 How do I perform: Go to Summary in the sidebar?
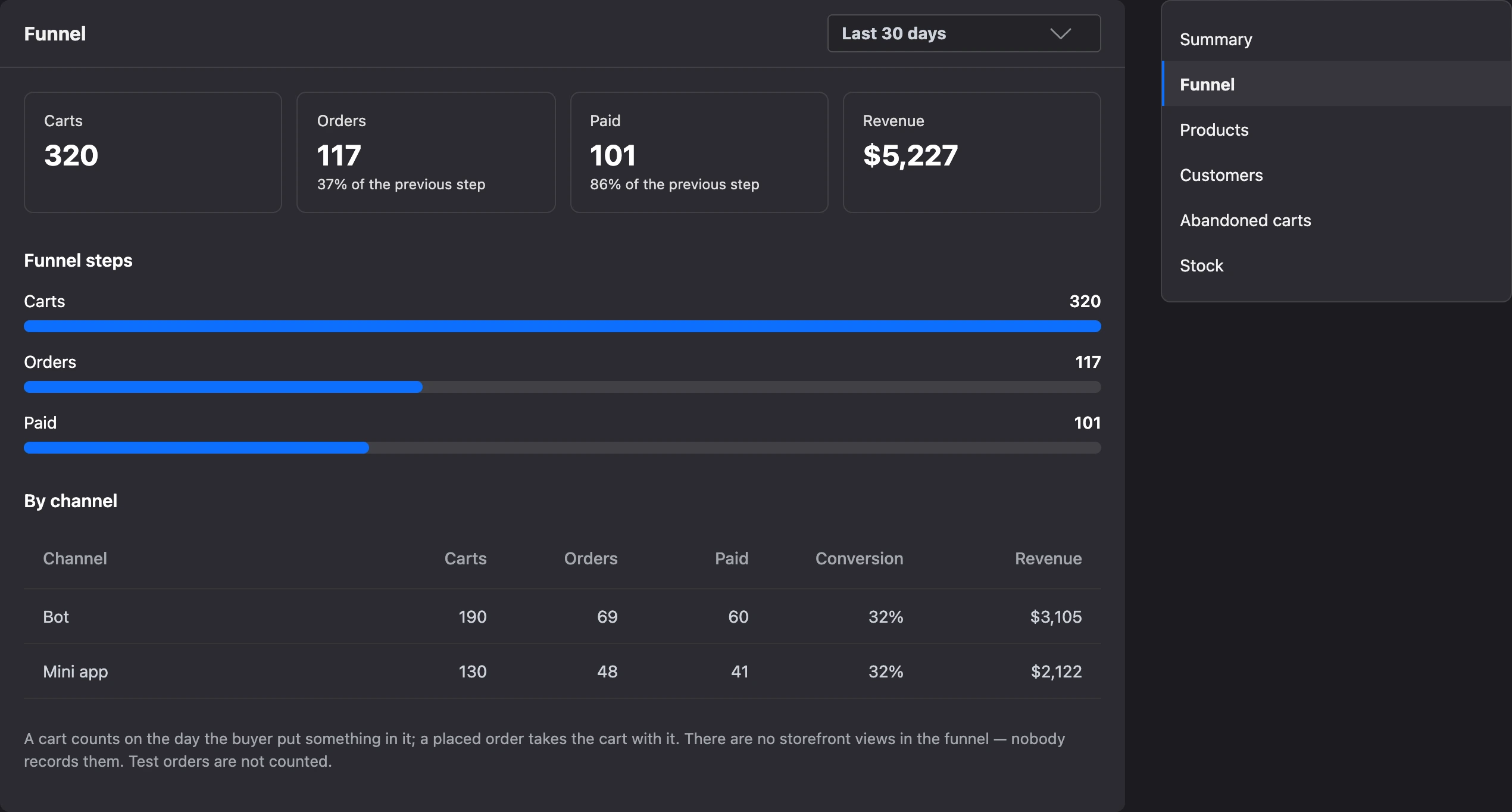click(x=1336, y=39)
